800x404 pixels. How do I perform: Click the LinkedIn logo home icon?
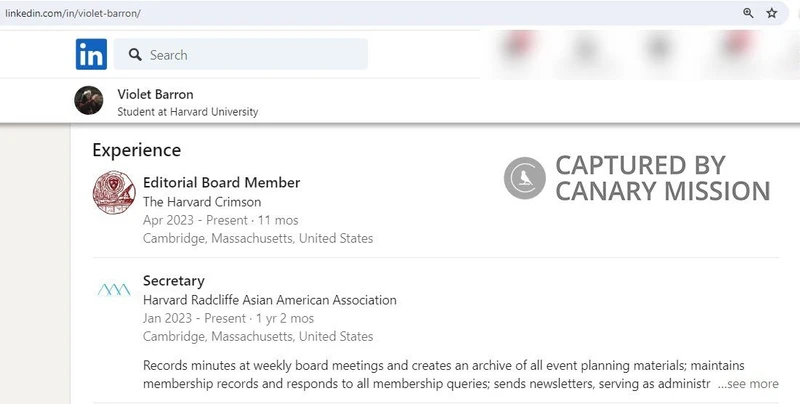pos(91,54)
